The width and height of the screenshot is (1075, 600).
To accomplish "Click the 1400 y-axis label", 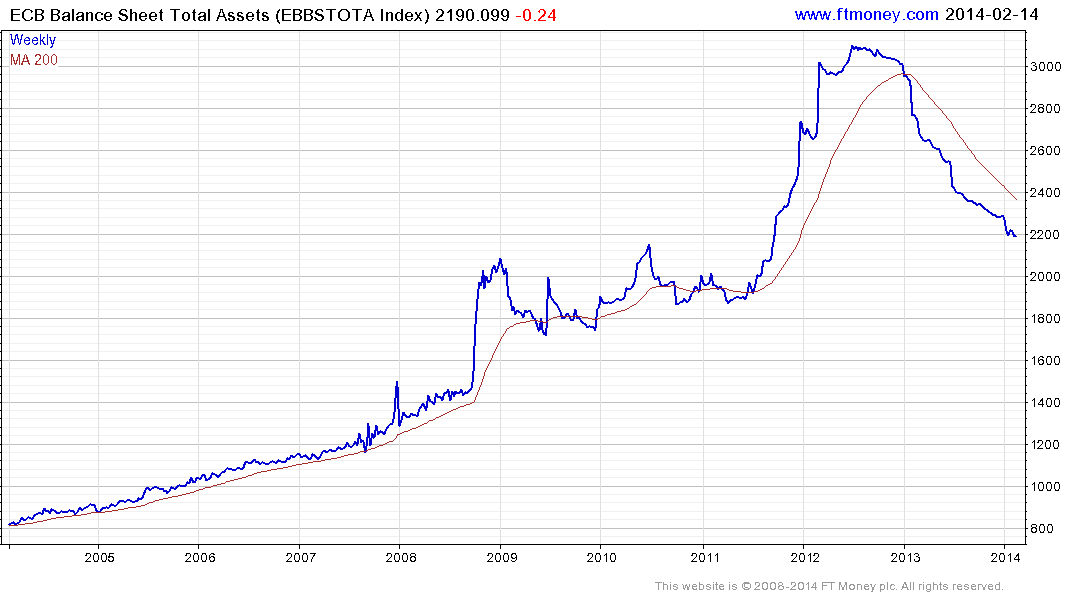I will pyautogui.click(x=1046, y=403).
